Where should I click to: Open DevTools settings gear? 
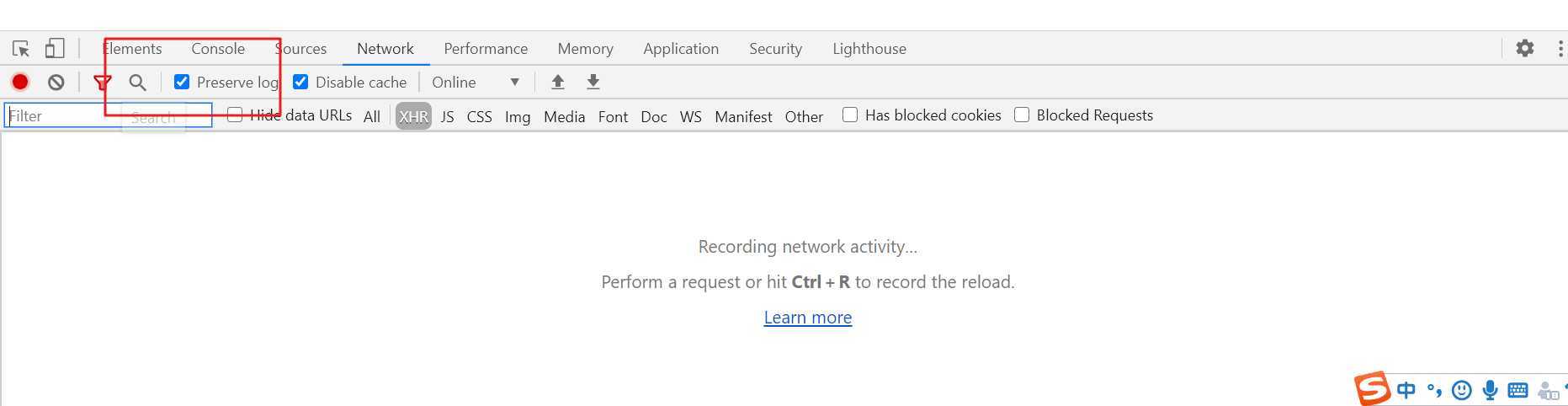pyautogui.click(x=1525, y=48)
